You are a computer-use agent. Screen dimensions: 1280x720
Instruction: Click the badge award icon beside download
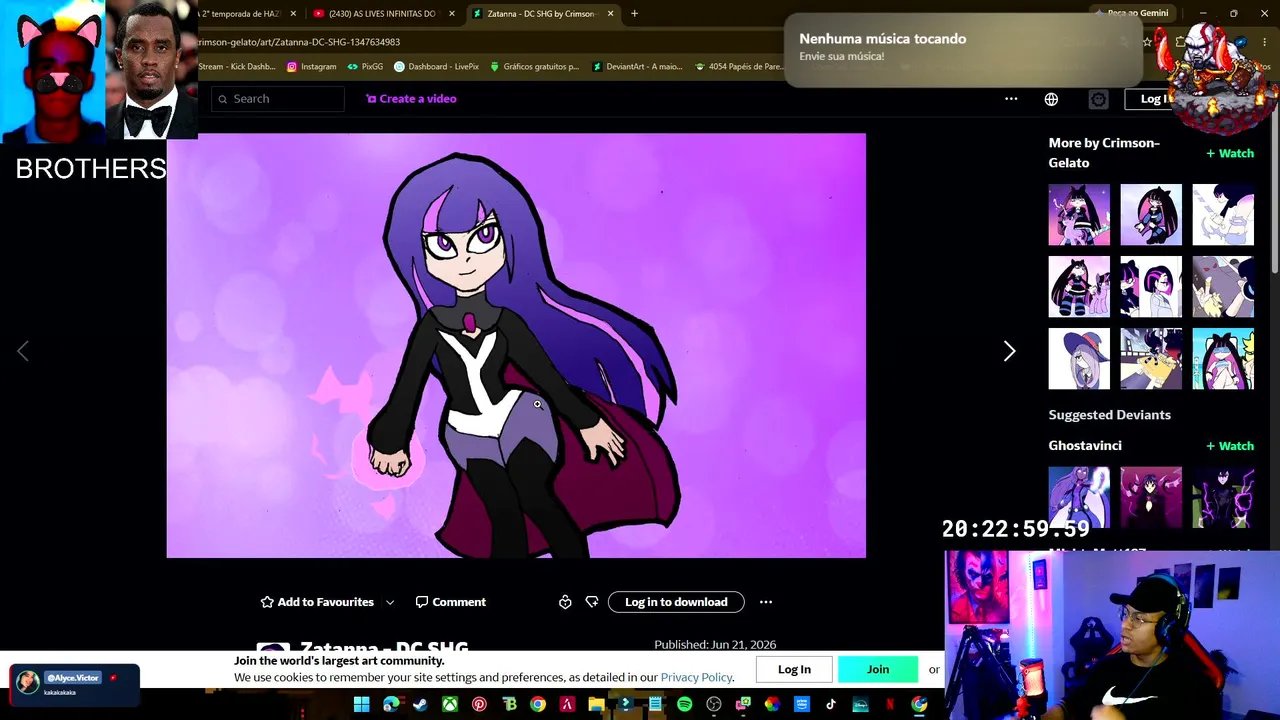565,602
